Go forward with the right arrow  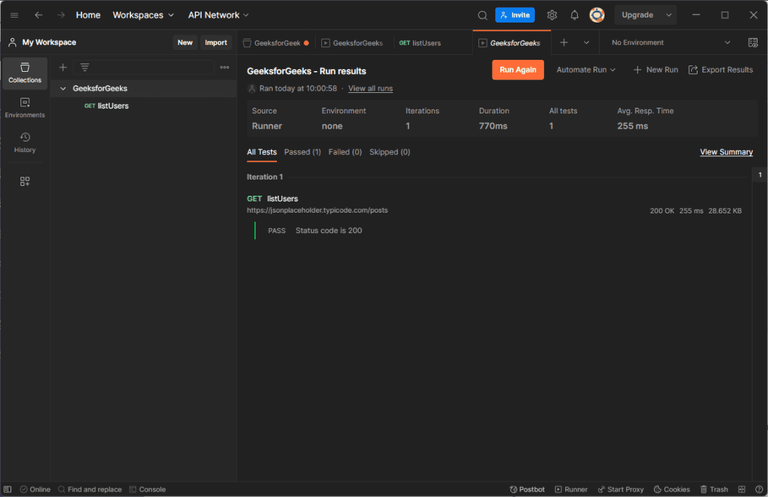point(61,15)
